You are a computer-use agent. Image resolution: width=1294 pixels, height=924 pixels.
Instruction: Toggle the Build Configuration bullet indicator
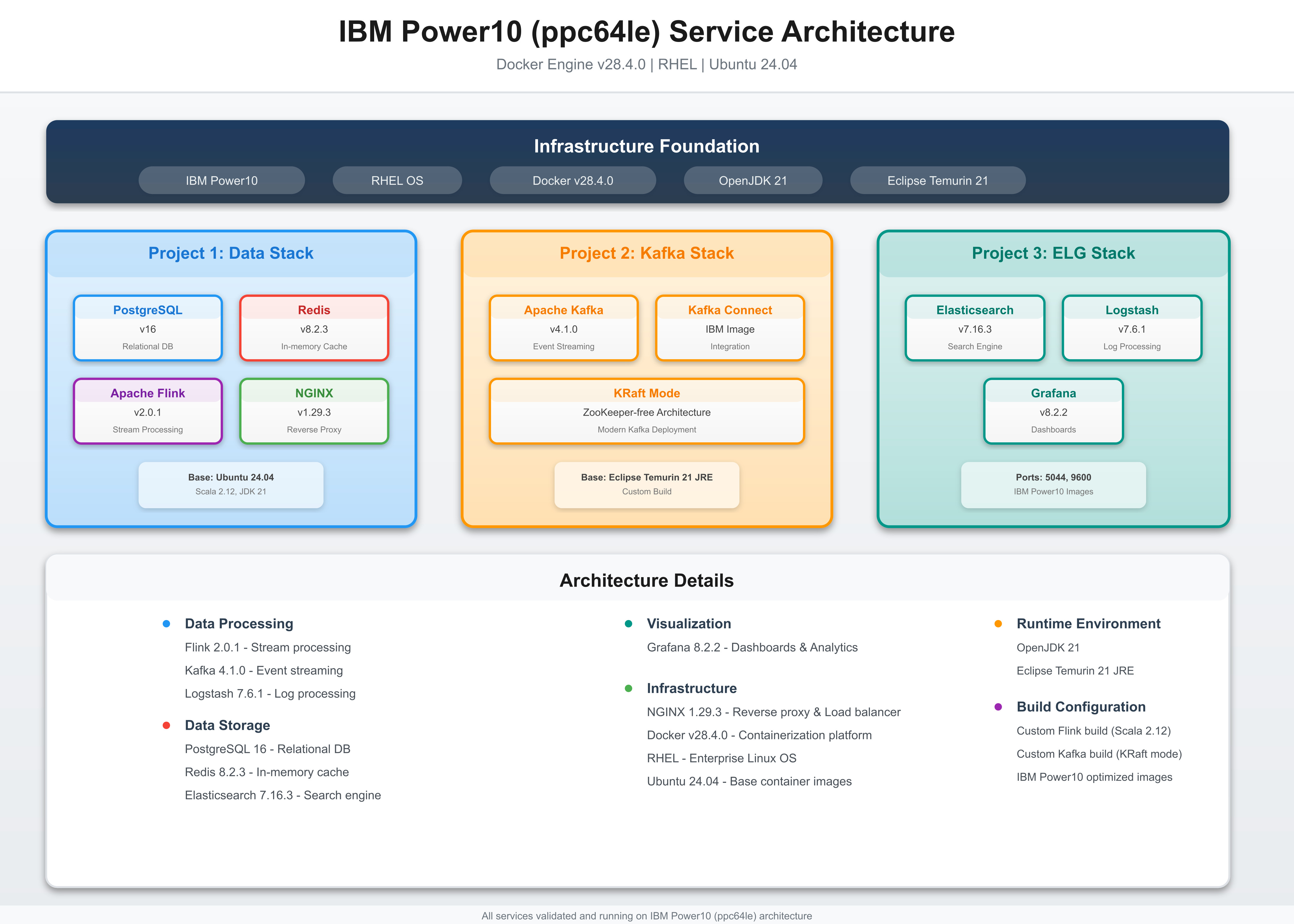pos(998,707)
